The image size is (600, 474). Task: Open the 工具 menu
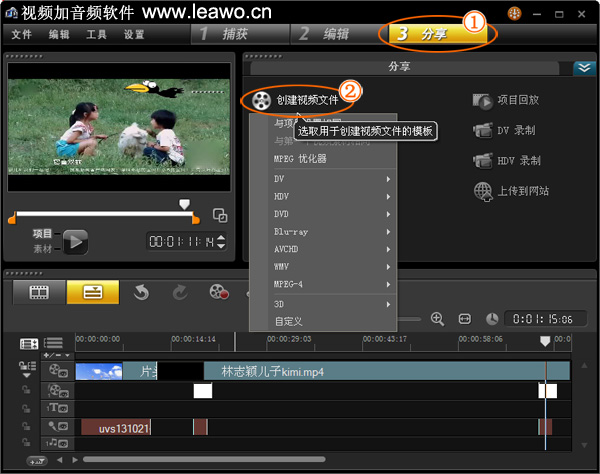96,34
